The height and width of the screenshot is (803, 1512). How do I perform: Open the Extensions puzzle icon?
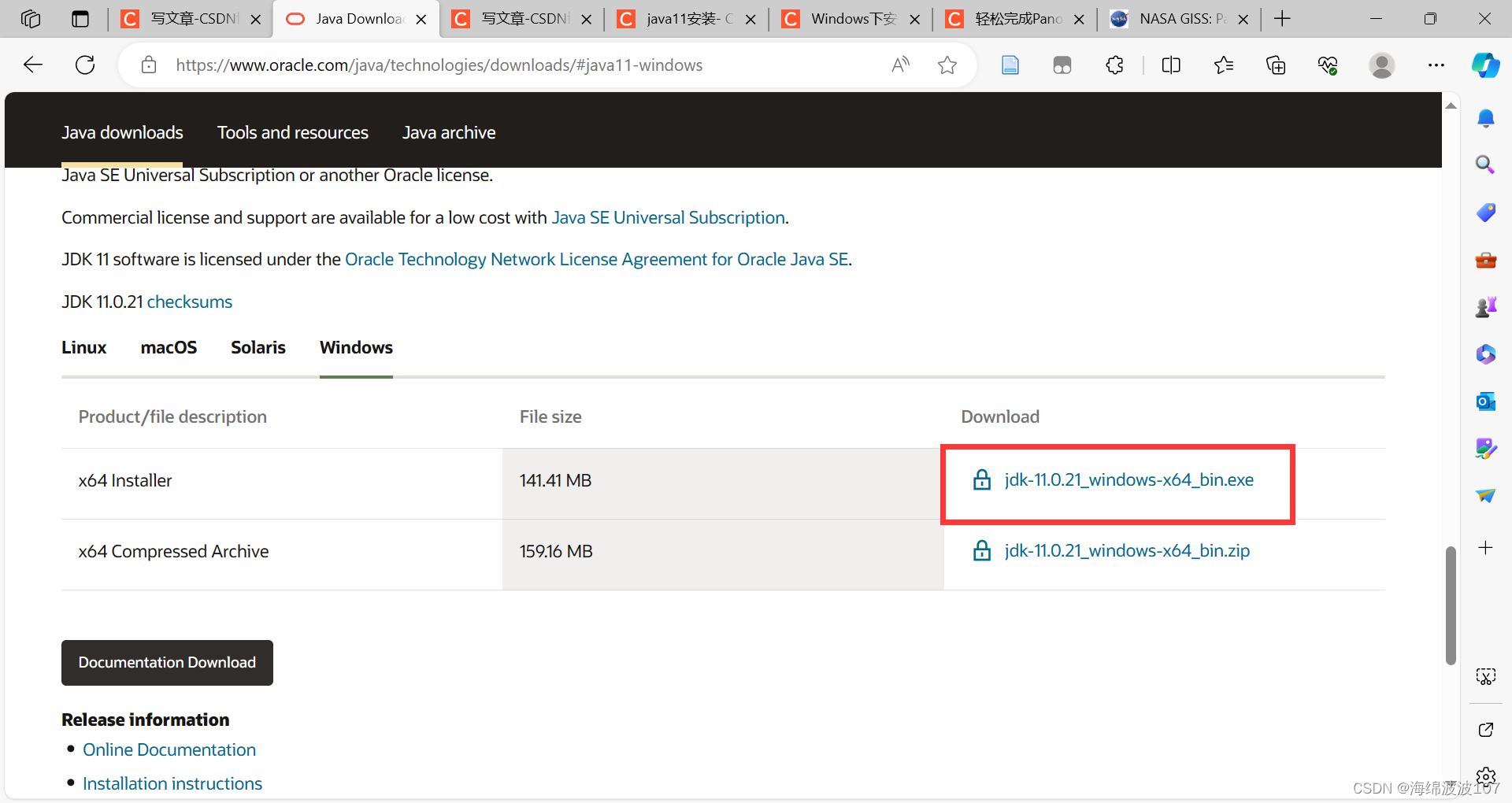(1114, 65)
